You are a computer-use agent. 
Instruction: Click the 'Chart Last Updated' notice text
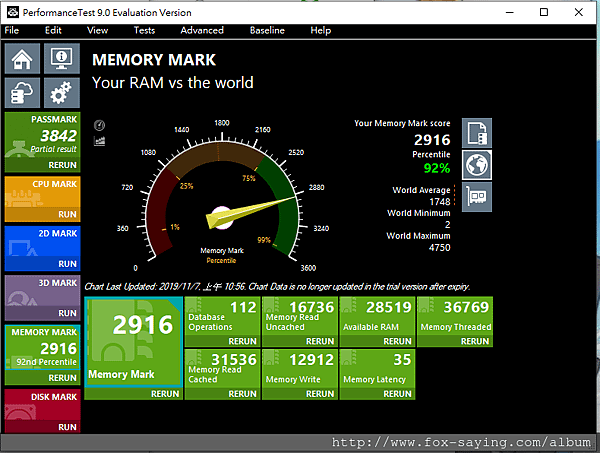pos(277,287)
